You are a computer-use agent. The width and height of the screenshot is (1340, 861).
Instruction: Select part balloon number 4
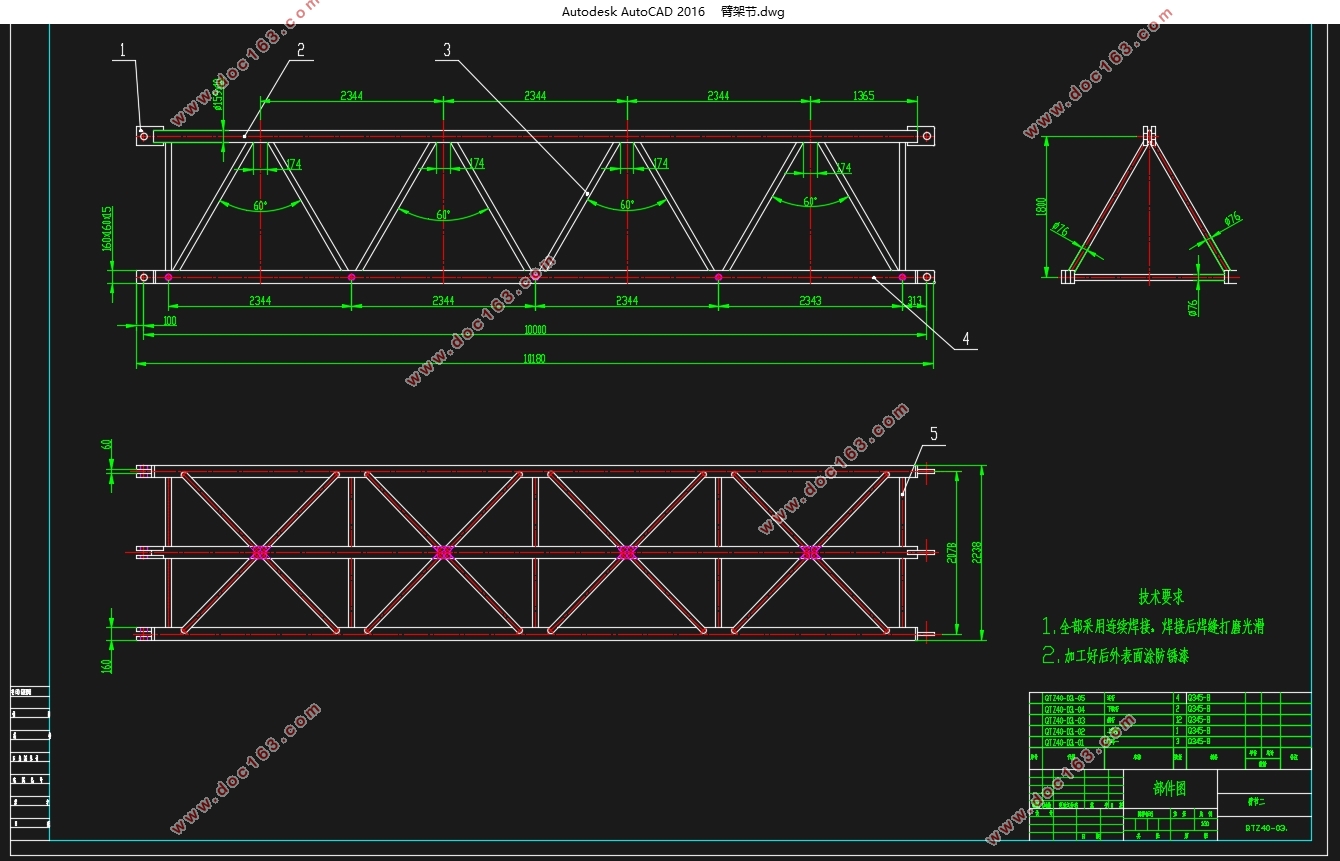tap(966, 339)
